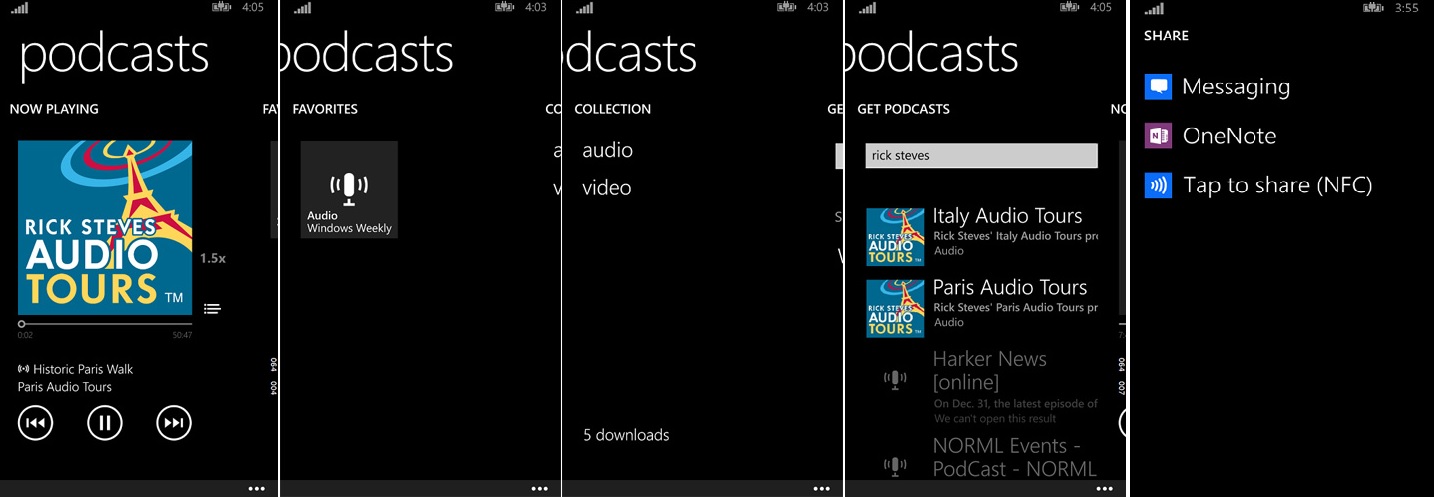Screen dimensions: 1441x497
Task: Skip to next track button
Action: tap(174, 423)
